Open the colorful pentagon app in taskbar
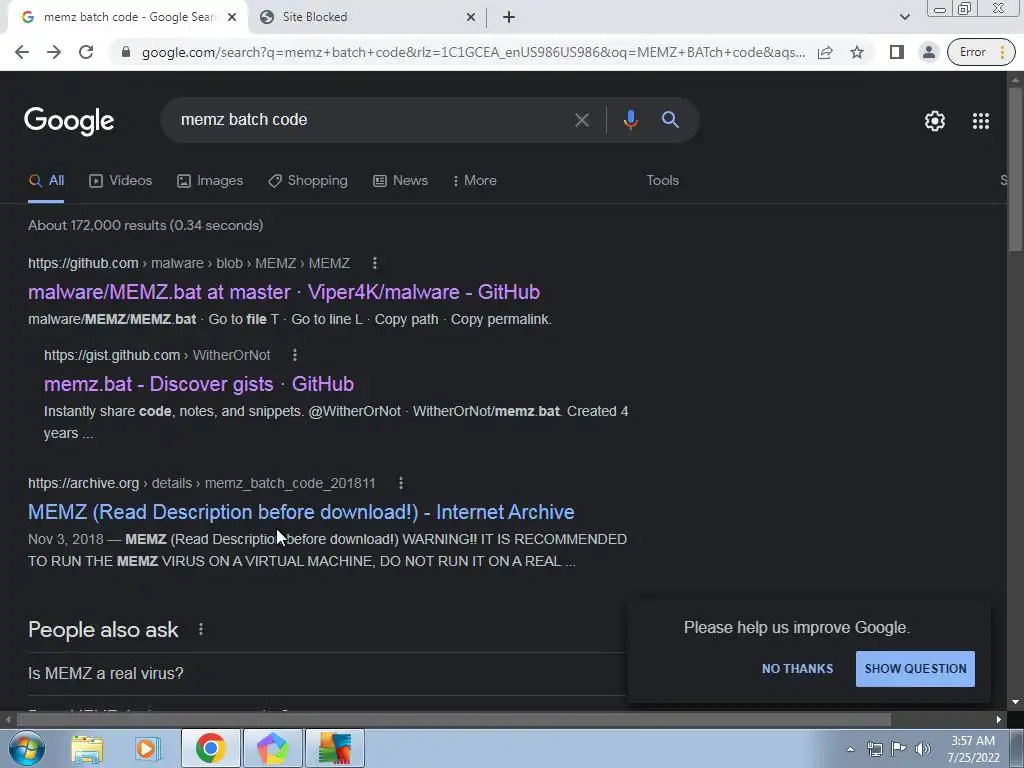Screen dimensions: 1024x768 pyautogui.click(x=272, y=748)
